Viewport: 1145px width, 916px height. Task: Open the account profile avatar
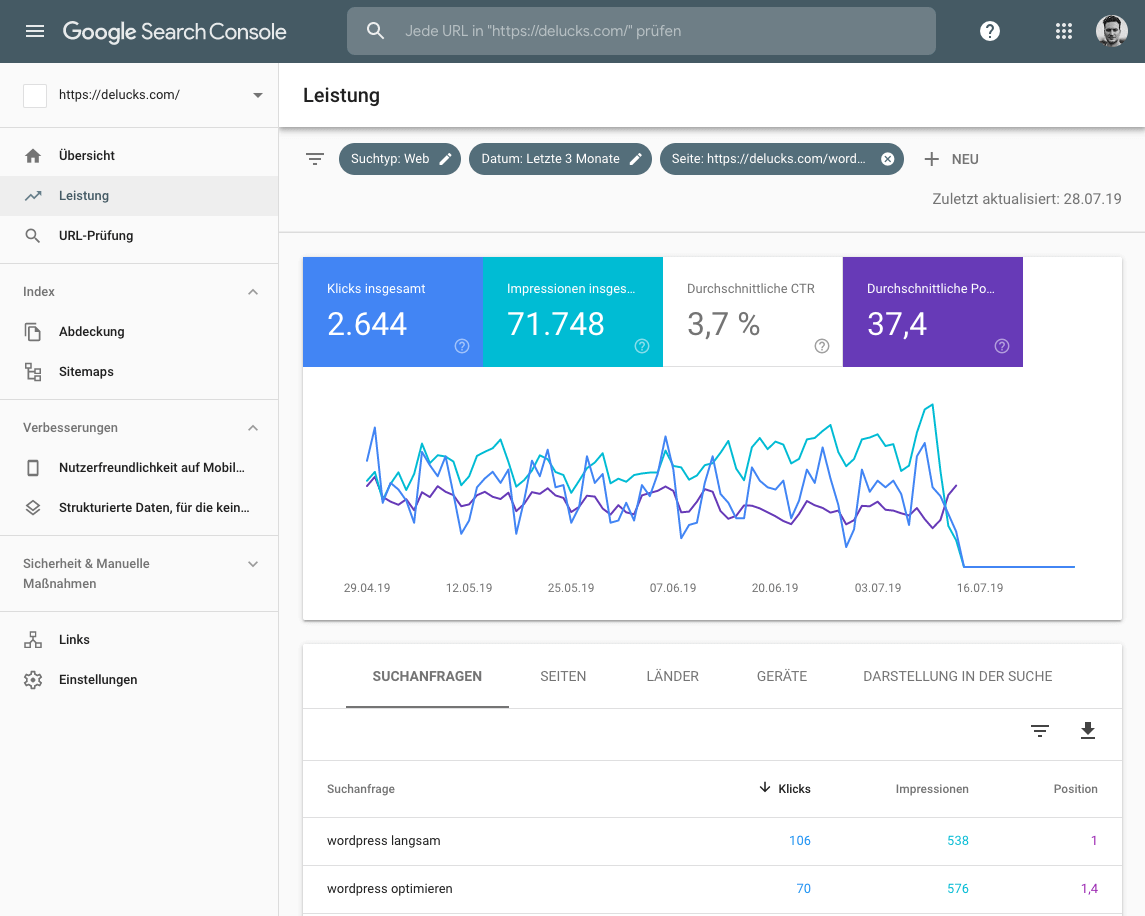[x=1111, y=31]
